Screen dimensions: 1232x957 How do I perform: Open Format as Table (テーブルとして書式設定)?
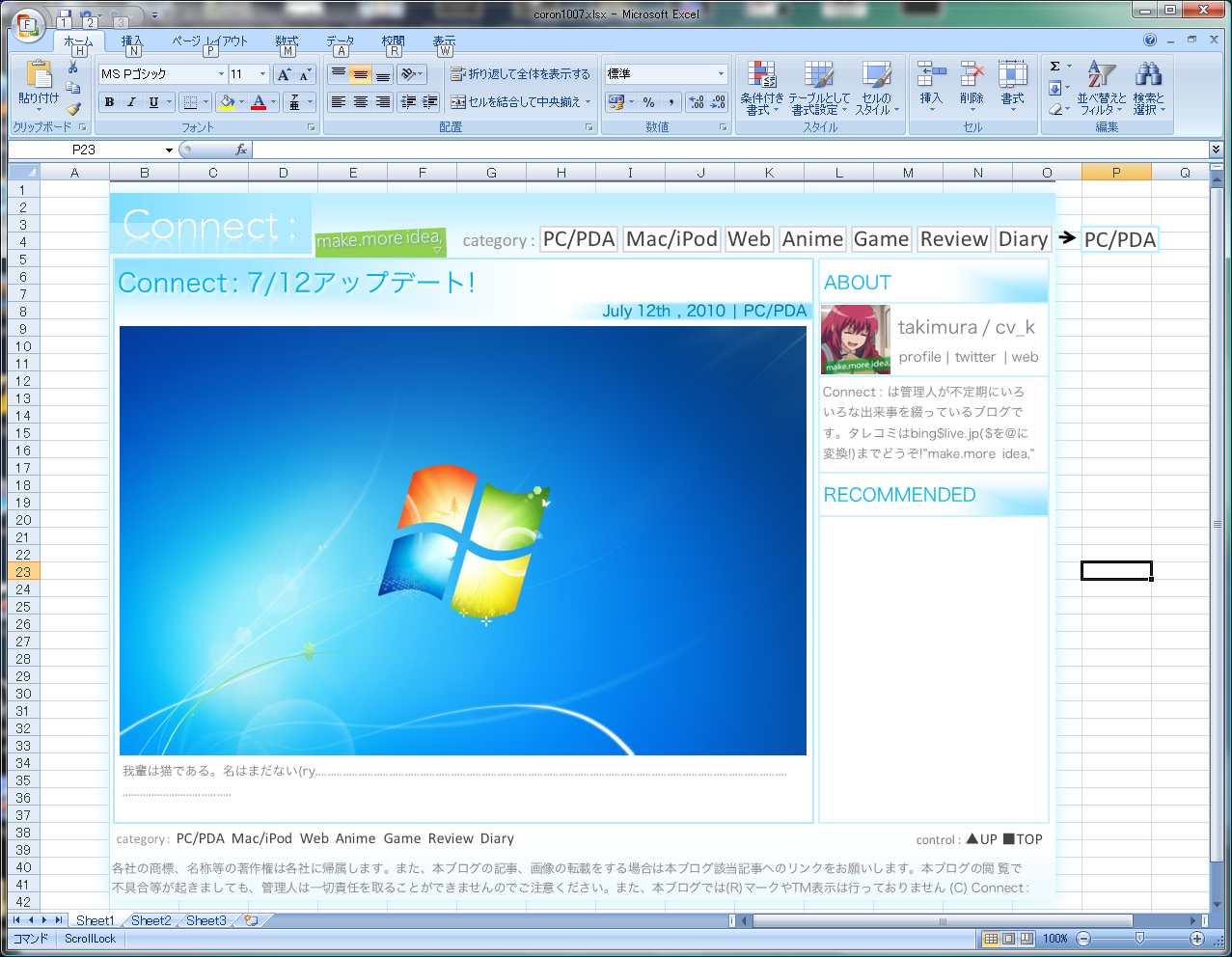pyautogui.click(x=819, y=89)
